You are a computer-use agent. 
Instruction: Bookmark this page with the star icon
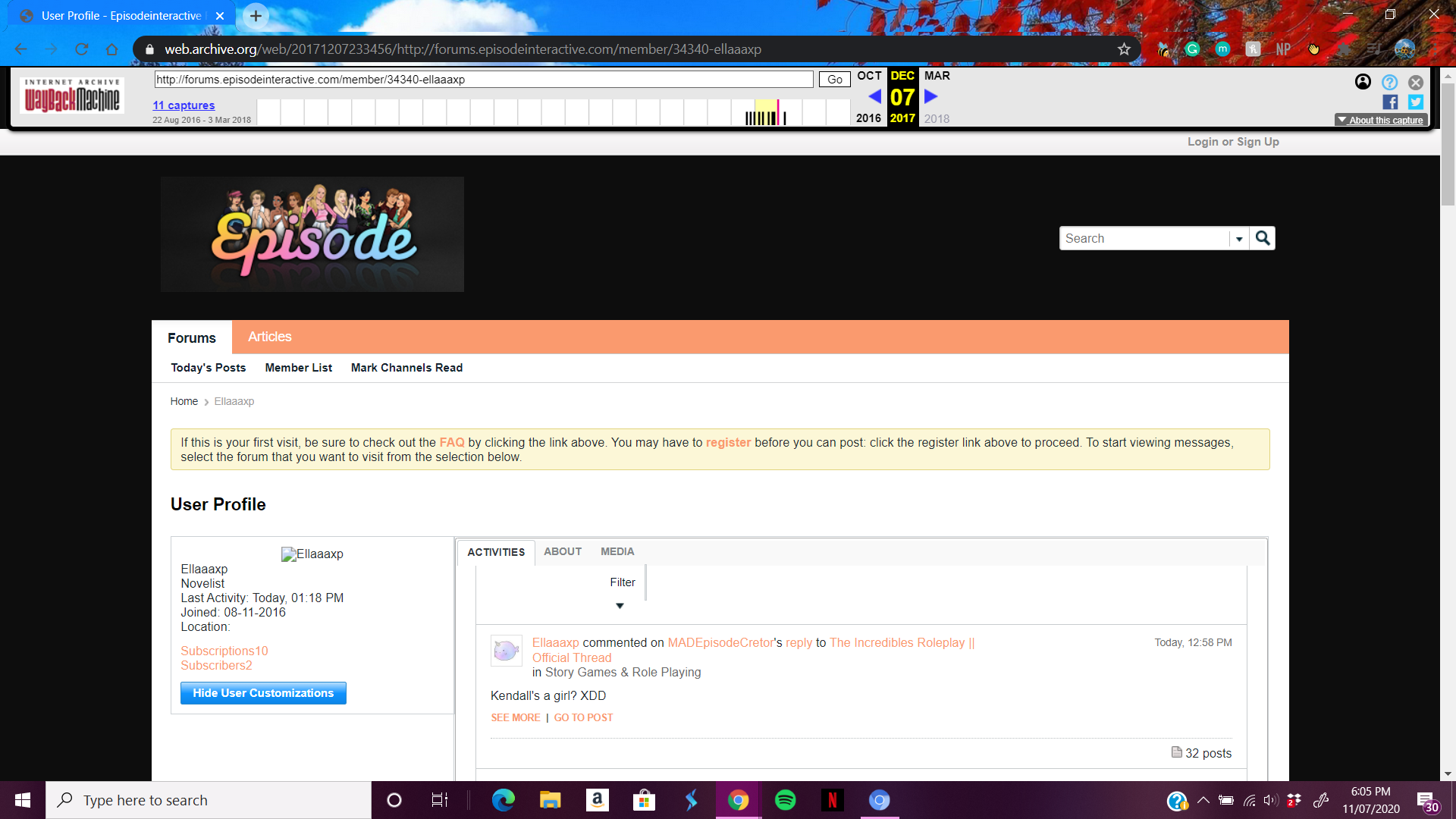[x=1124, y=49]
